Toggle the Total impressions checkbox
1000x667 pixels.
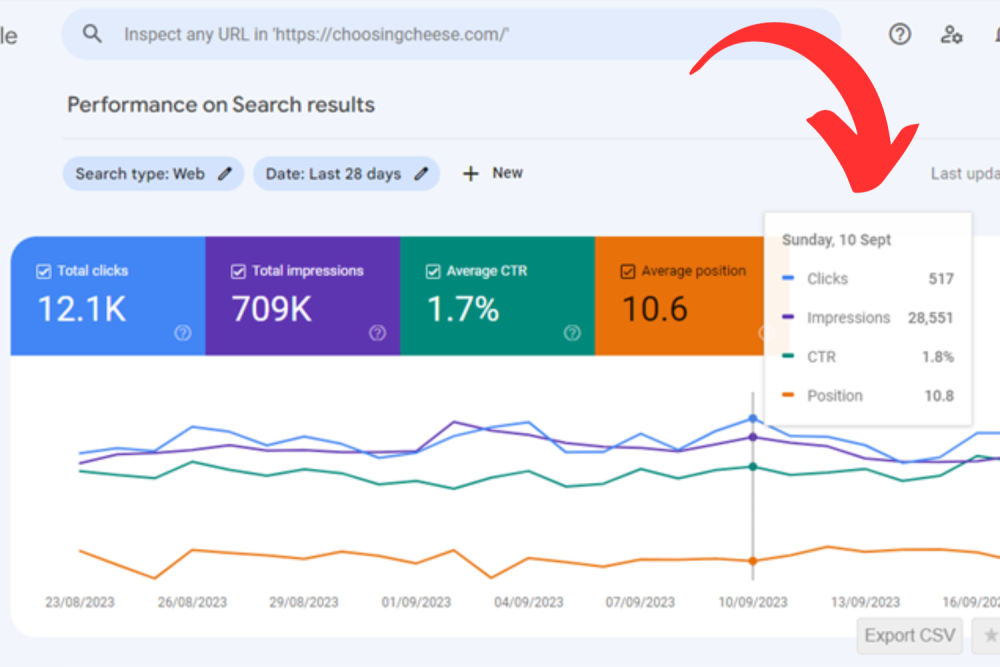(x=238, y=271)
